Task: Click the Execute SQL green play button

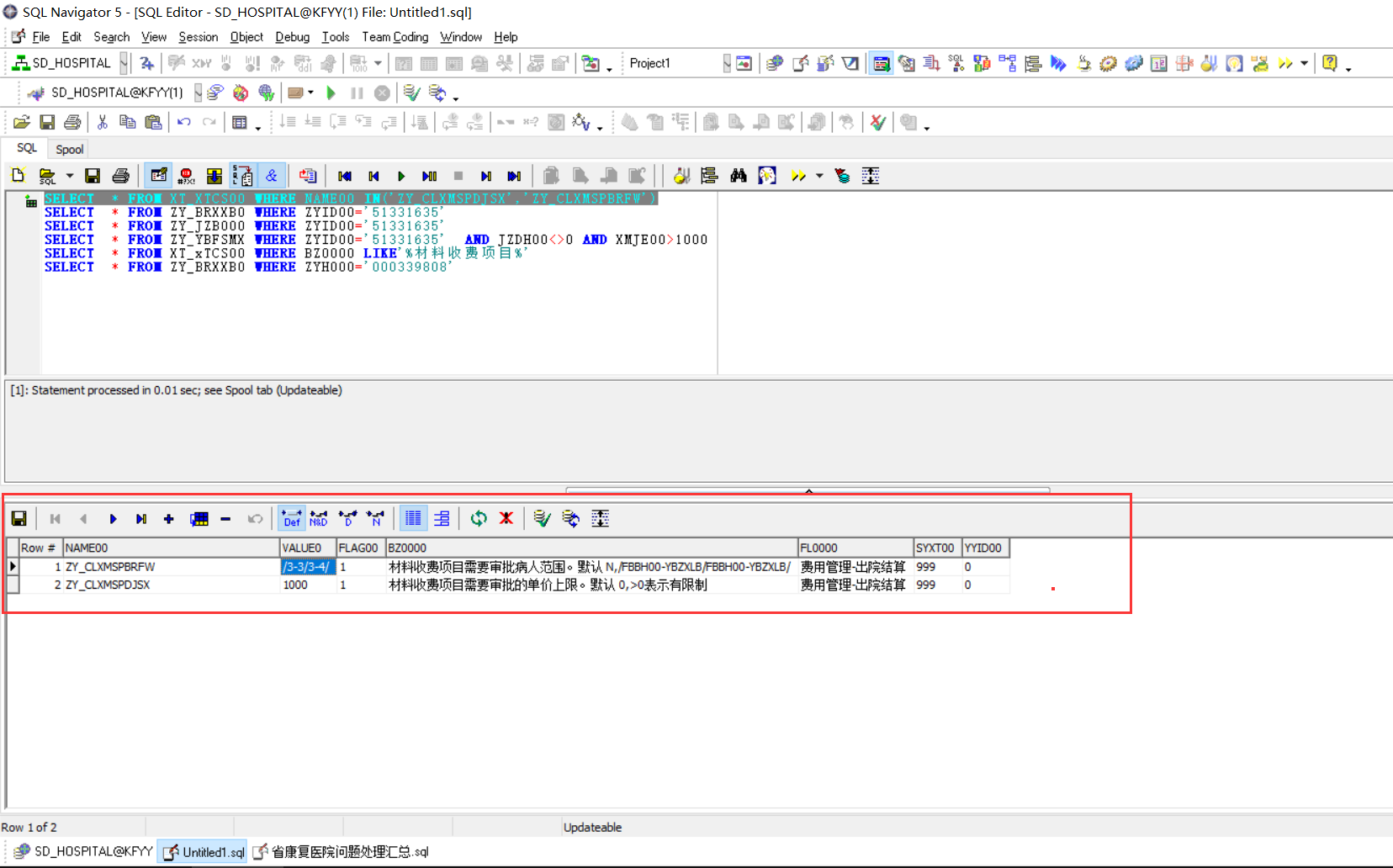Action: pos(401,176)
